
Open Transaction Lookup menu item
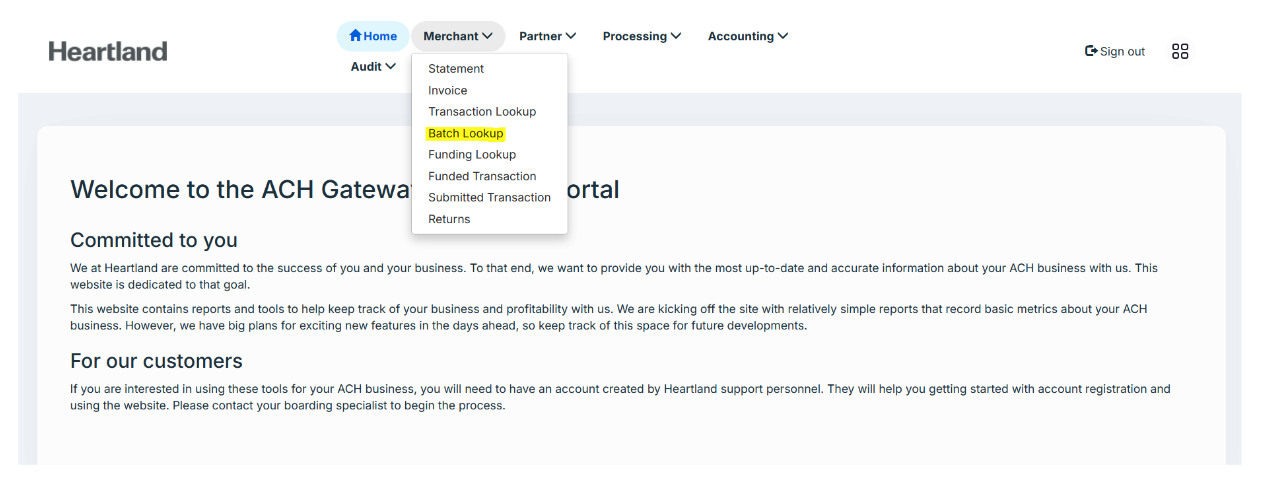coord(482,112)
